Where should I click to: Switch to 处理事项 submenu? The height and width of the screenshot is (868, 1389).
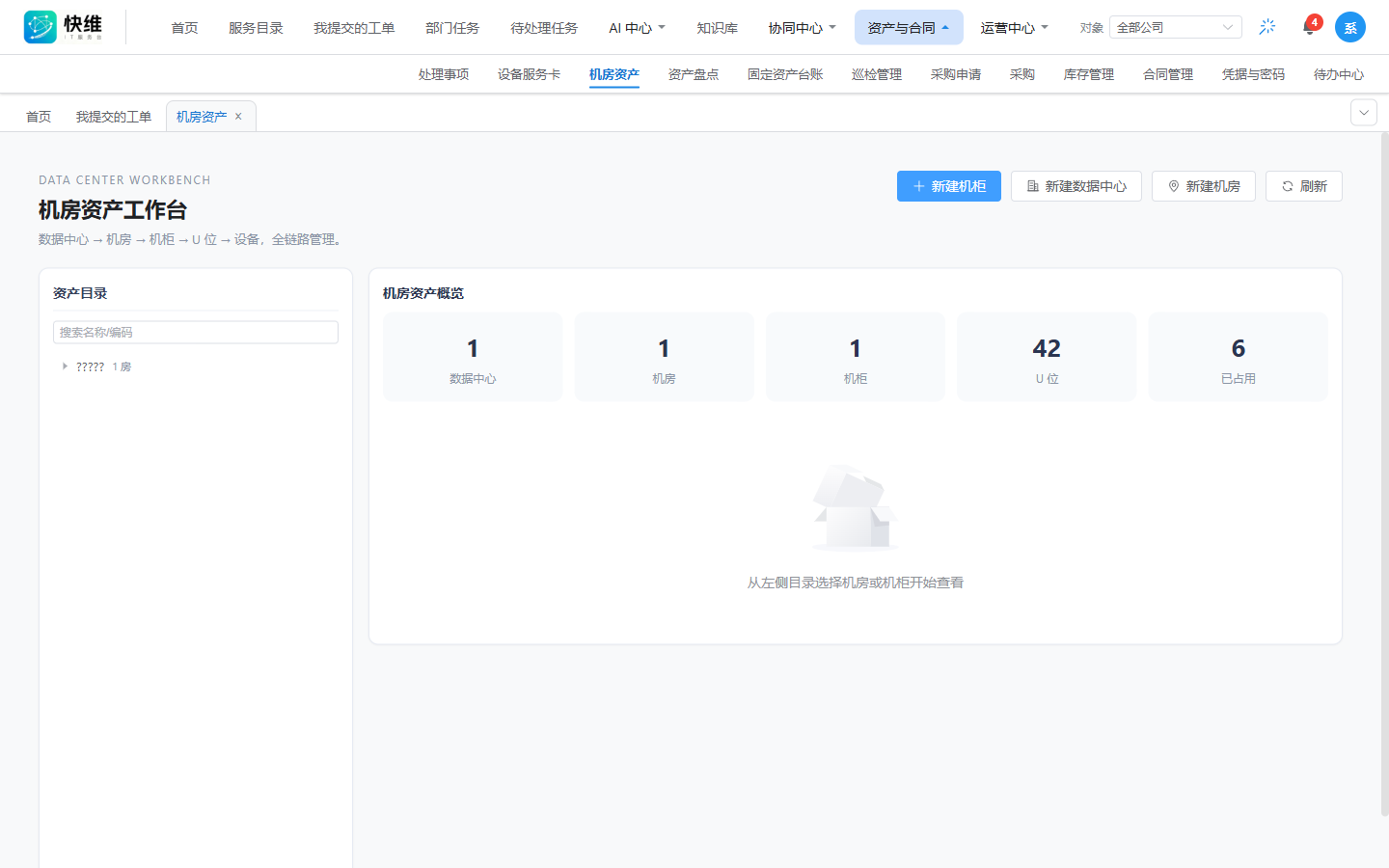(x=444, y=74)
